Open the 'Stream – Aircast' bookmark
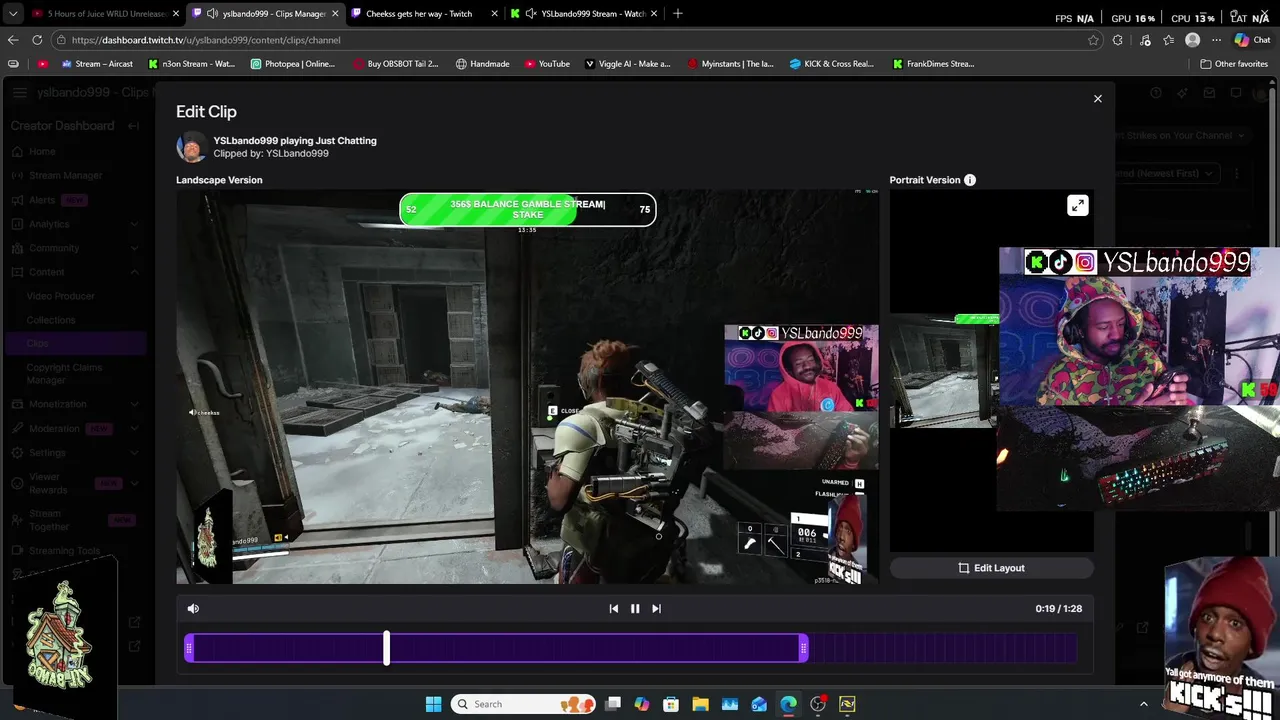The width and height of the screenshot is (1280, 720). click(97, 64)
